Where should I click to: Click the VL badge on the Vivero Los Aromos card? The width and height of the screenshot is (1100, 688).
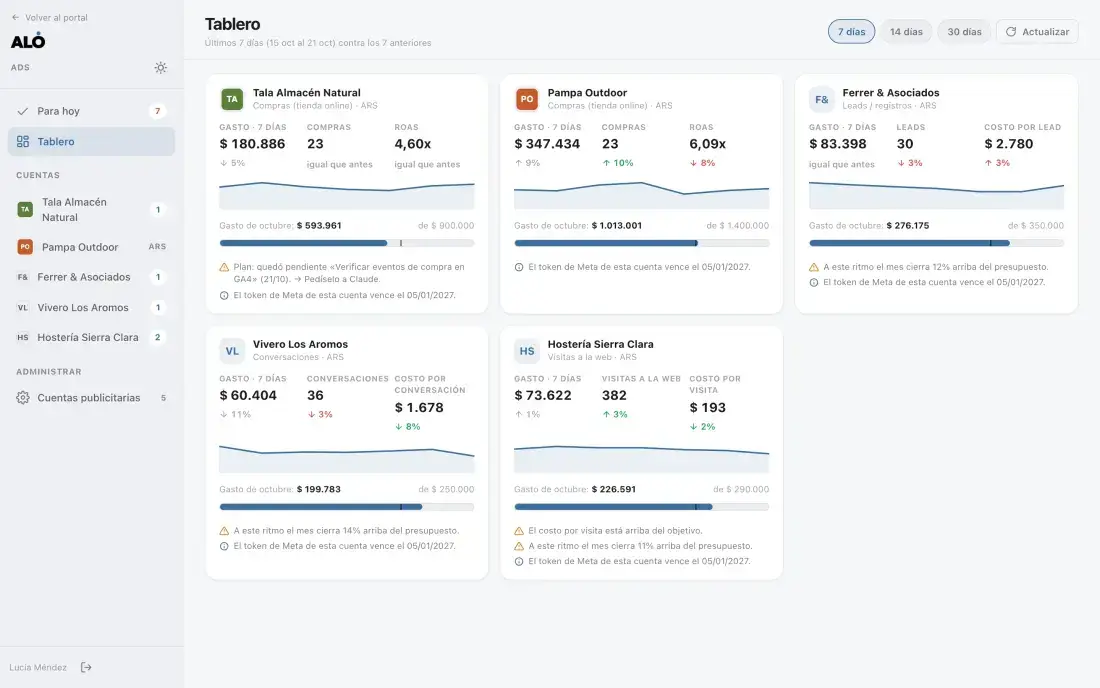coord(232,351)
